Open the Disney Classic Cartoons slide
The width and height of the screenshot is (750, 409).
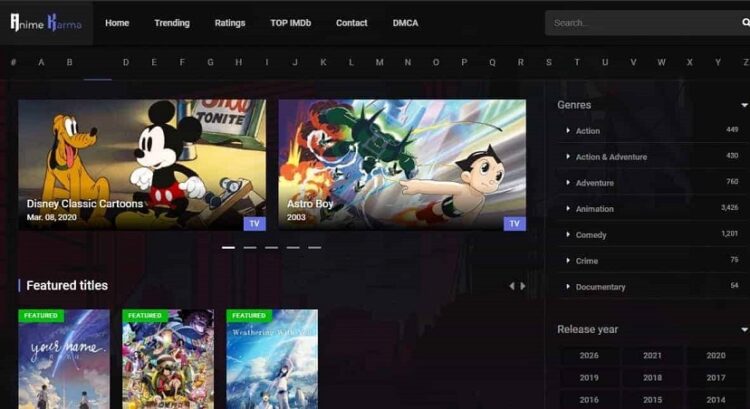pyautogui.click(x=142, y=165)
